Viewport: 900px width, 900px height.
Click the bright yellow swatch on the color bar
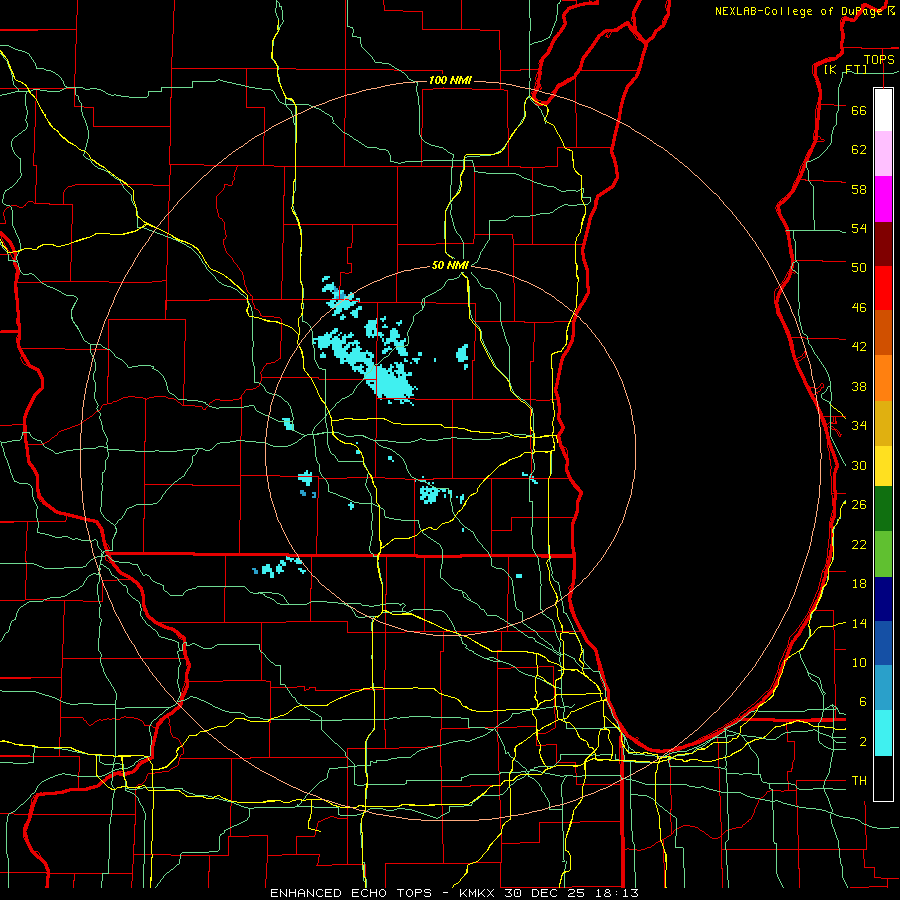tap(883, 466)
